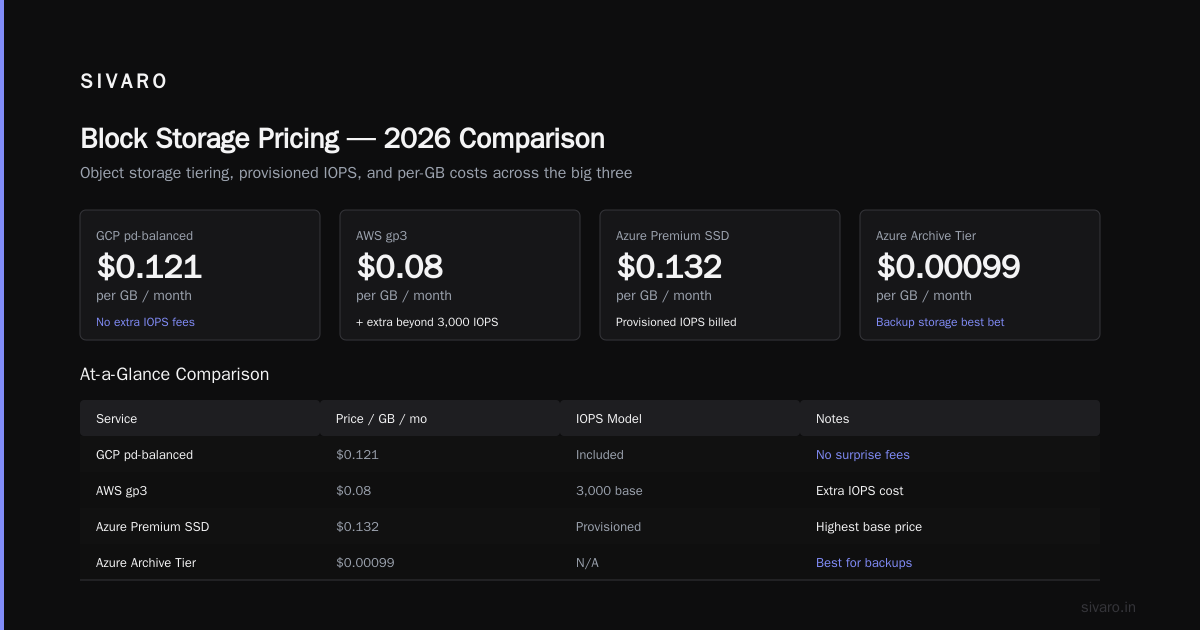Click the Provisioned IOPS billed note
The height and width of the screenshot is (630, 1200).
coord(676,322)
